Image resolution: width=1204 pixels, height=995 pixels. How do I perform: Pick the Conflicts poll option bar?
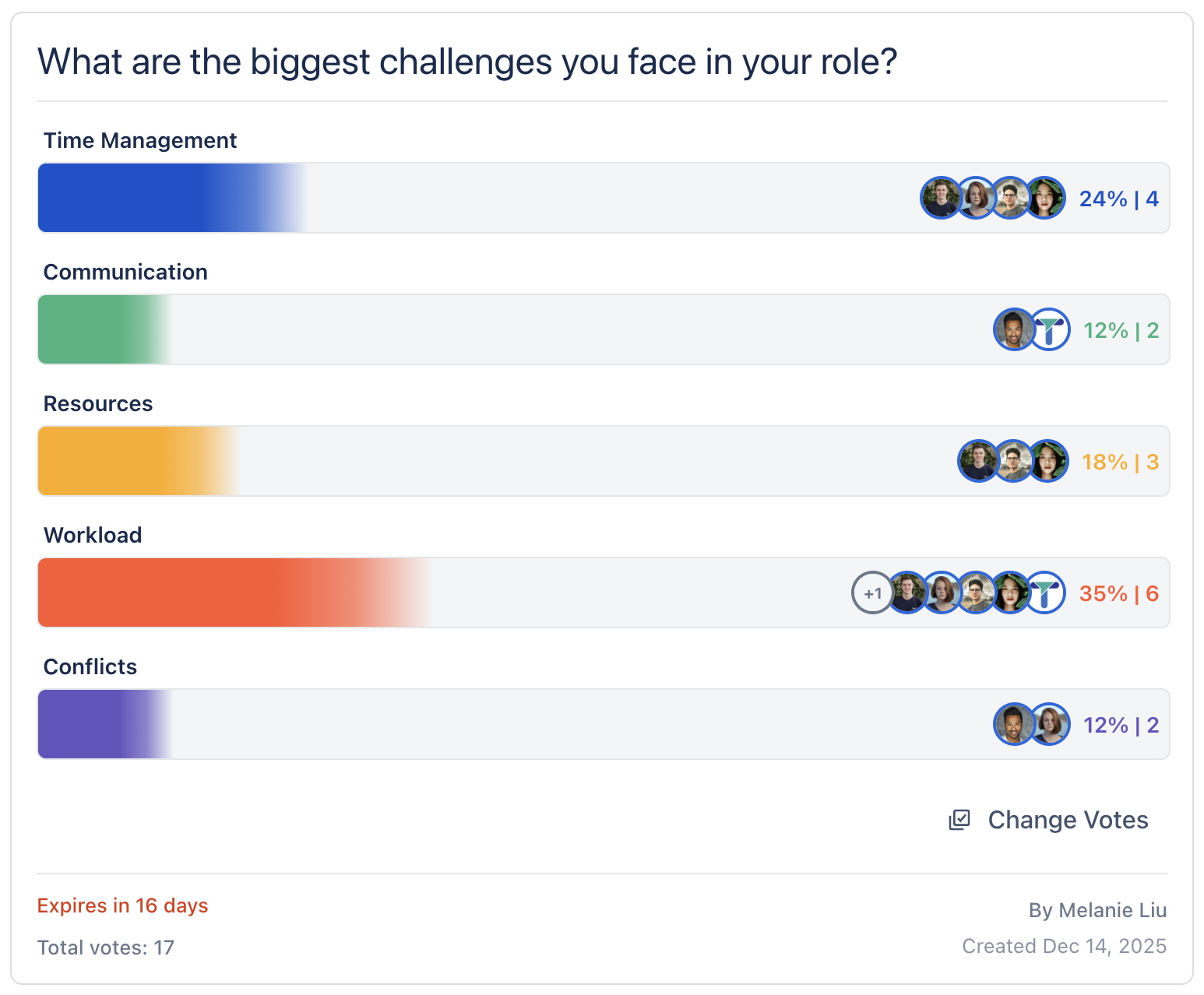(x=545, y=725)
